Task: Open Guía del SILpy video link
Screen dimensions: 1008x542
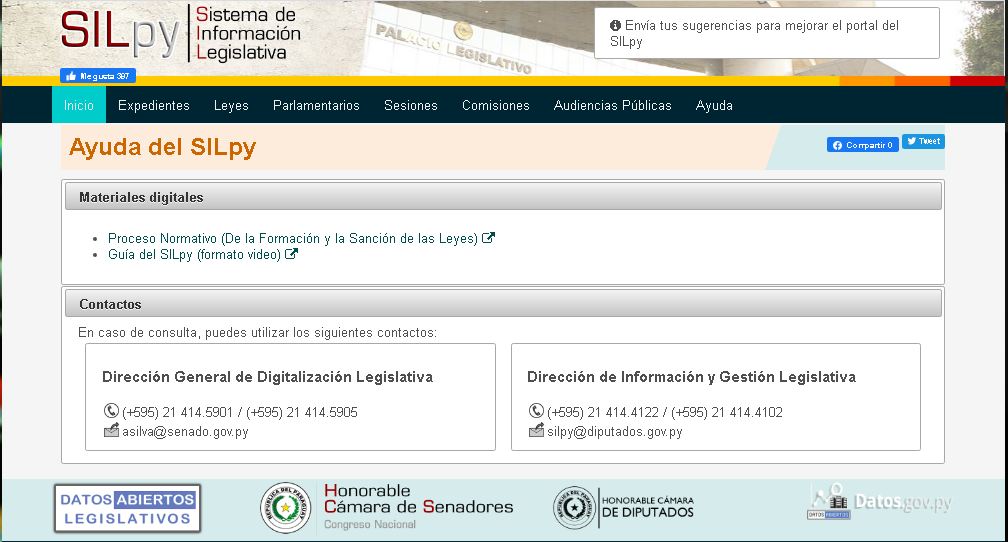Action: point(194,255)
